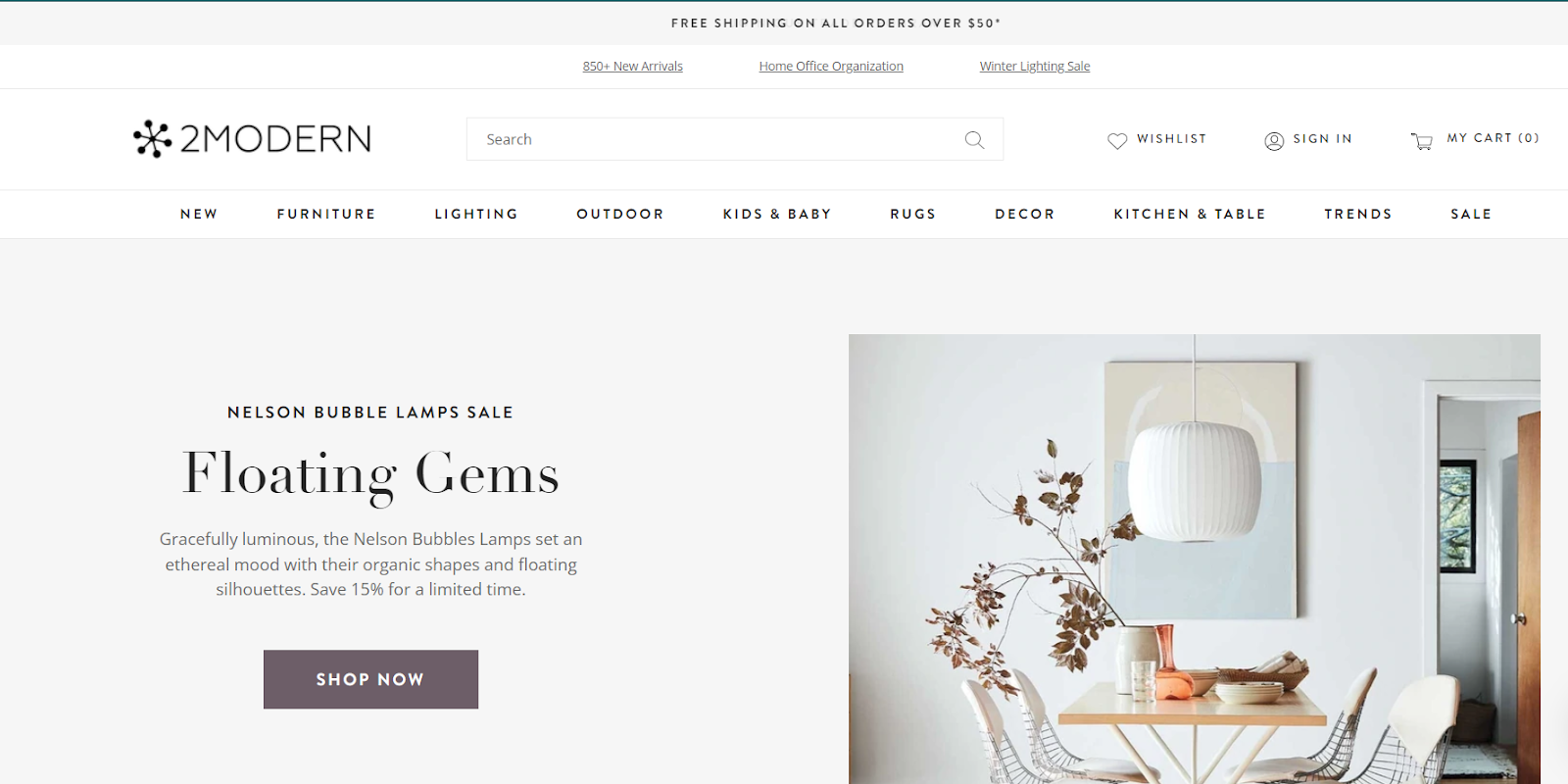
Task: Go to the Rugs category
Action: click(913, 214)
